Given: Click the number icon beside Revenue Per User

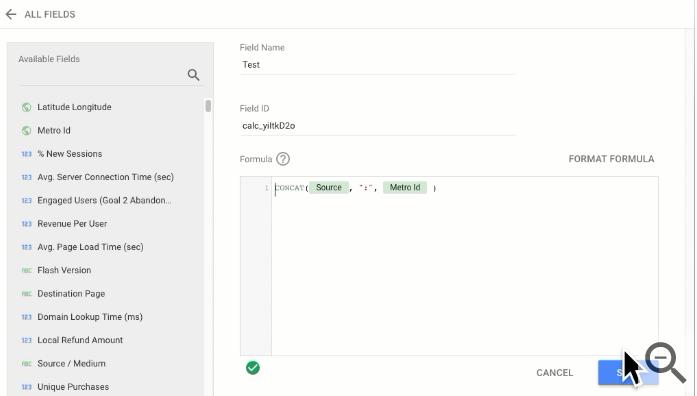Looking at the screenshot, I should 27,224.
